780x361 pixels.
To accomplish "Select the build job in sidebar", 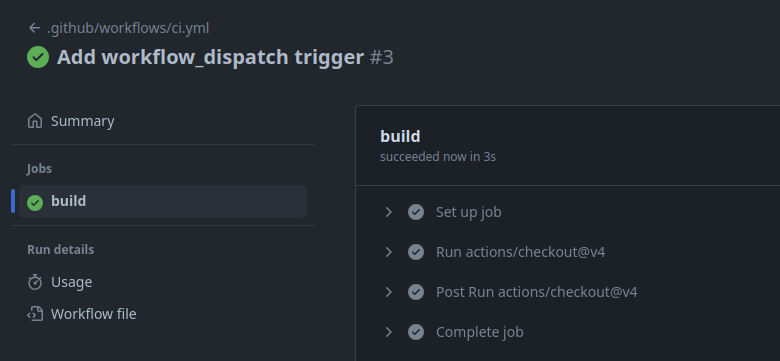I will (x=163, y=201).
